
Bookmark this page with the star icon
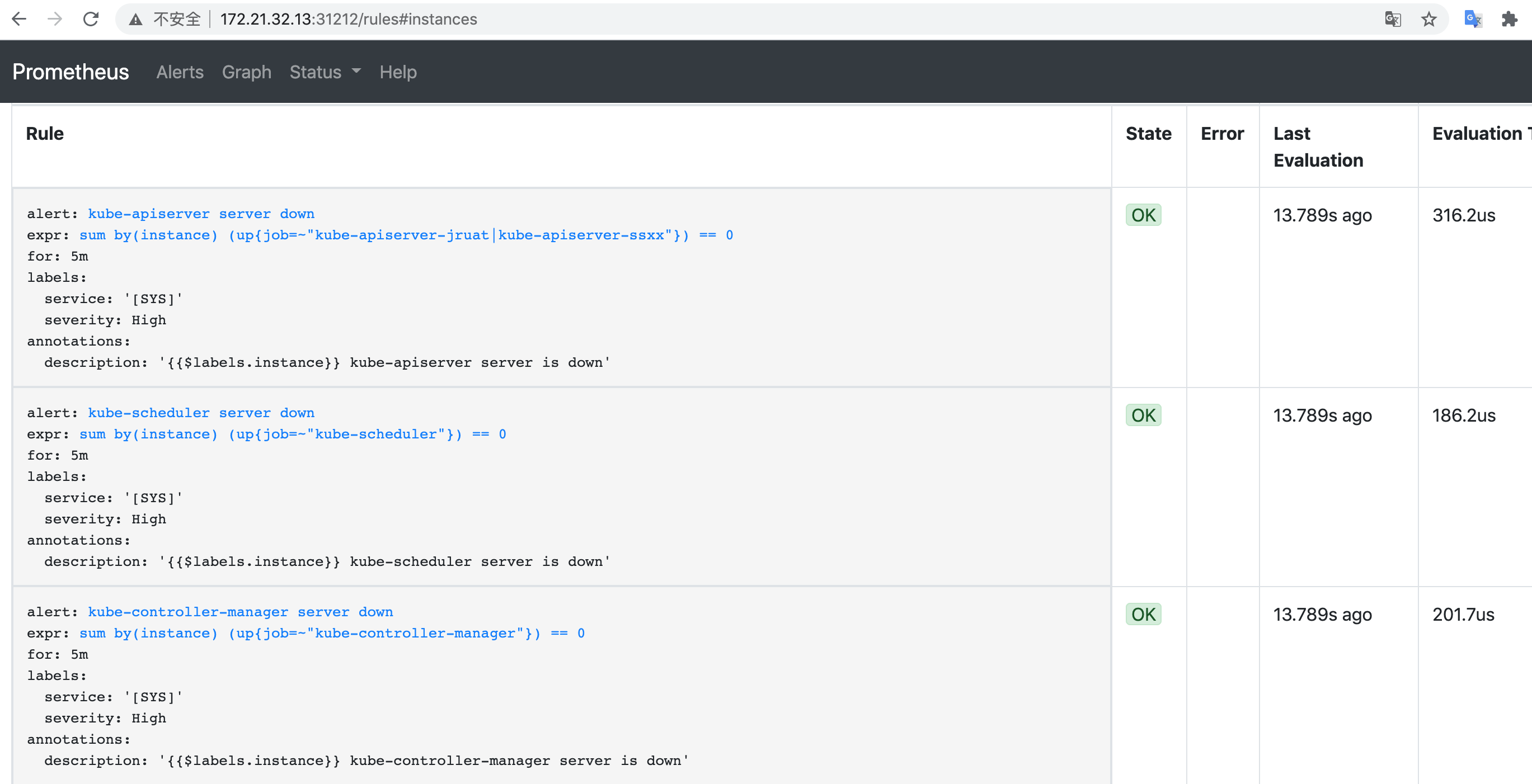click(1430, 18)
